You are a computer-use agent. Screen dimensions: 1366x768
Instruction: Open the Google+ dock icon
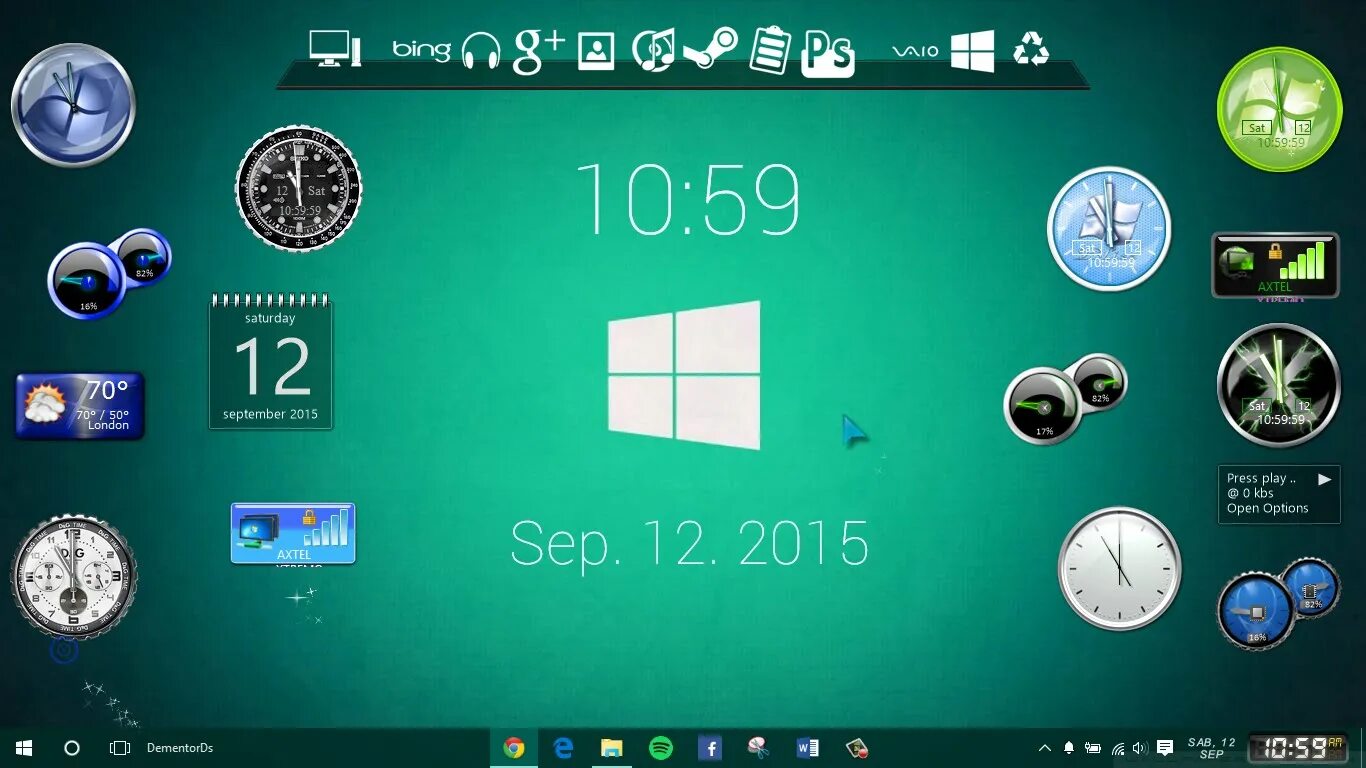pos(539,51)
